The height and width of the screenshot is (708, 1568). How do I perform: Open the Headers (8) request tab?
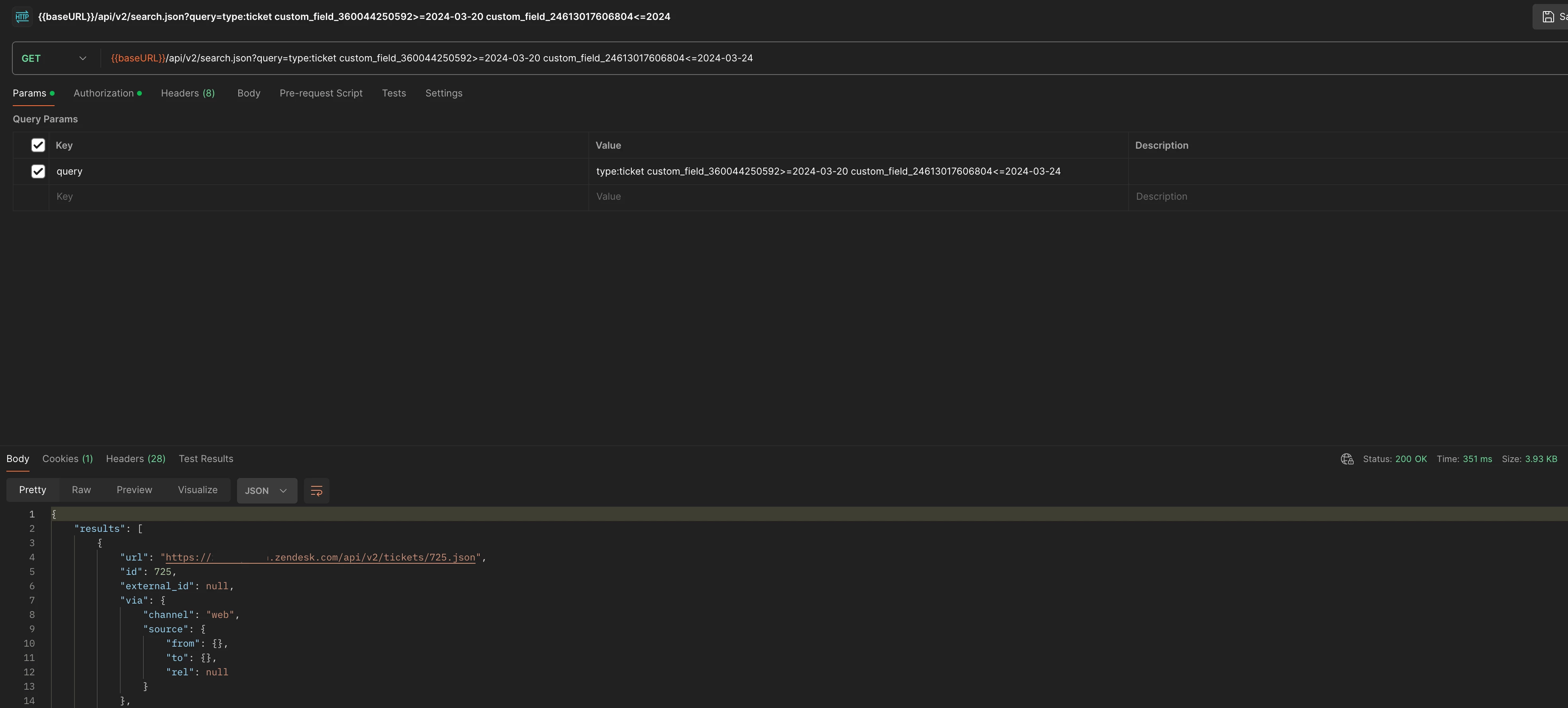pyautogui.click(x=188, y=93)
